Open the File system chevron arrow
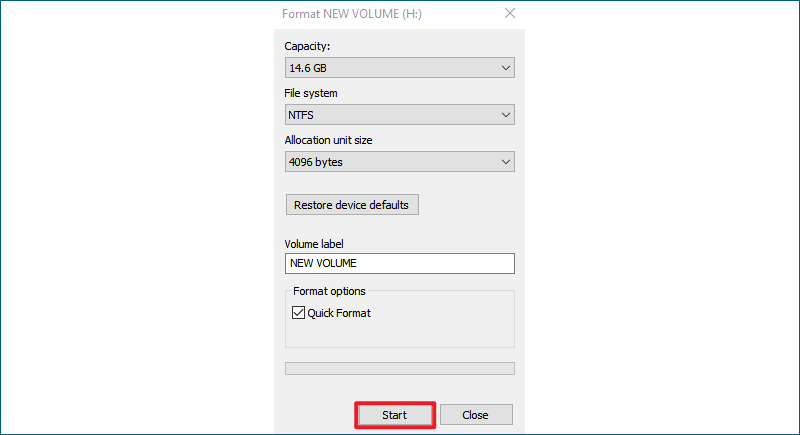The image size is (800, 435). pyautogui.click(x=506, y=115)
